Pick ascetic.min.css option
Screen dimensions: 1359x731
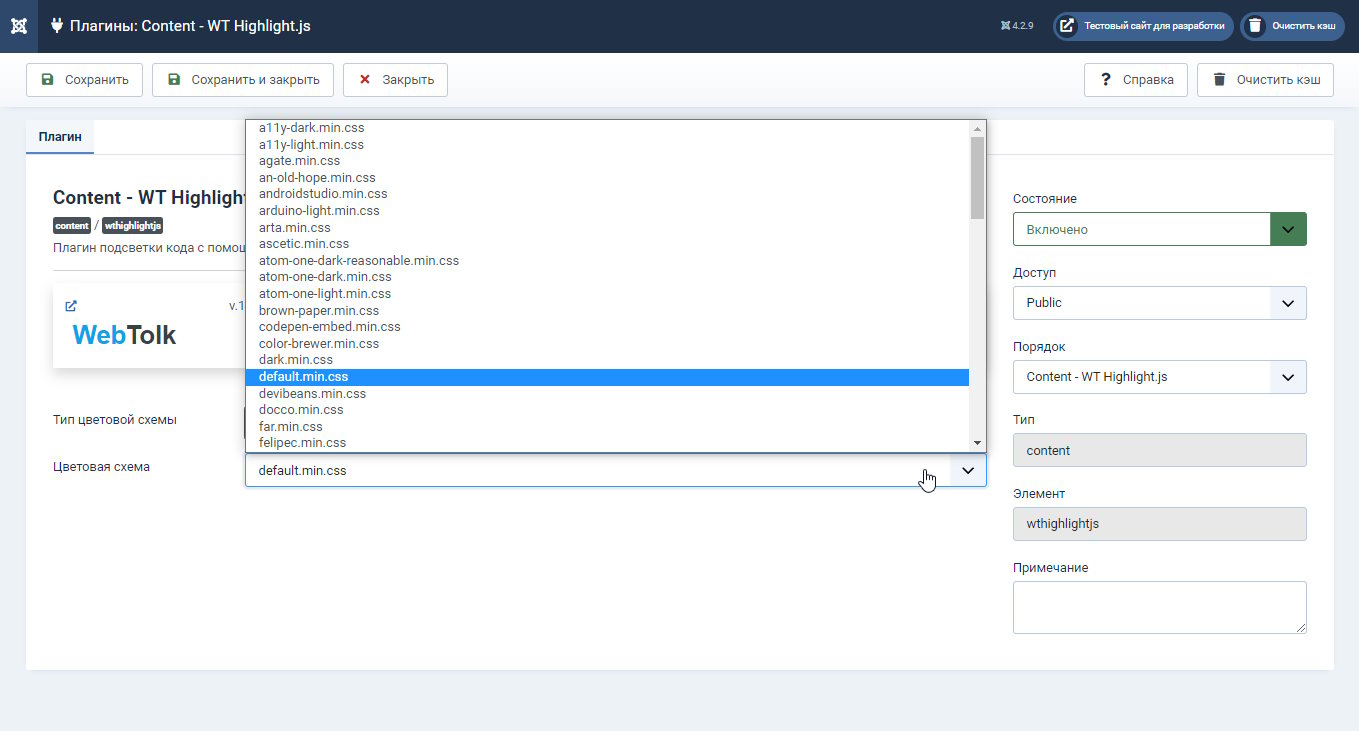point(607,244)
